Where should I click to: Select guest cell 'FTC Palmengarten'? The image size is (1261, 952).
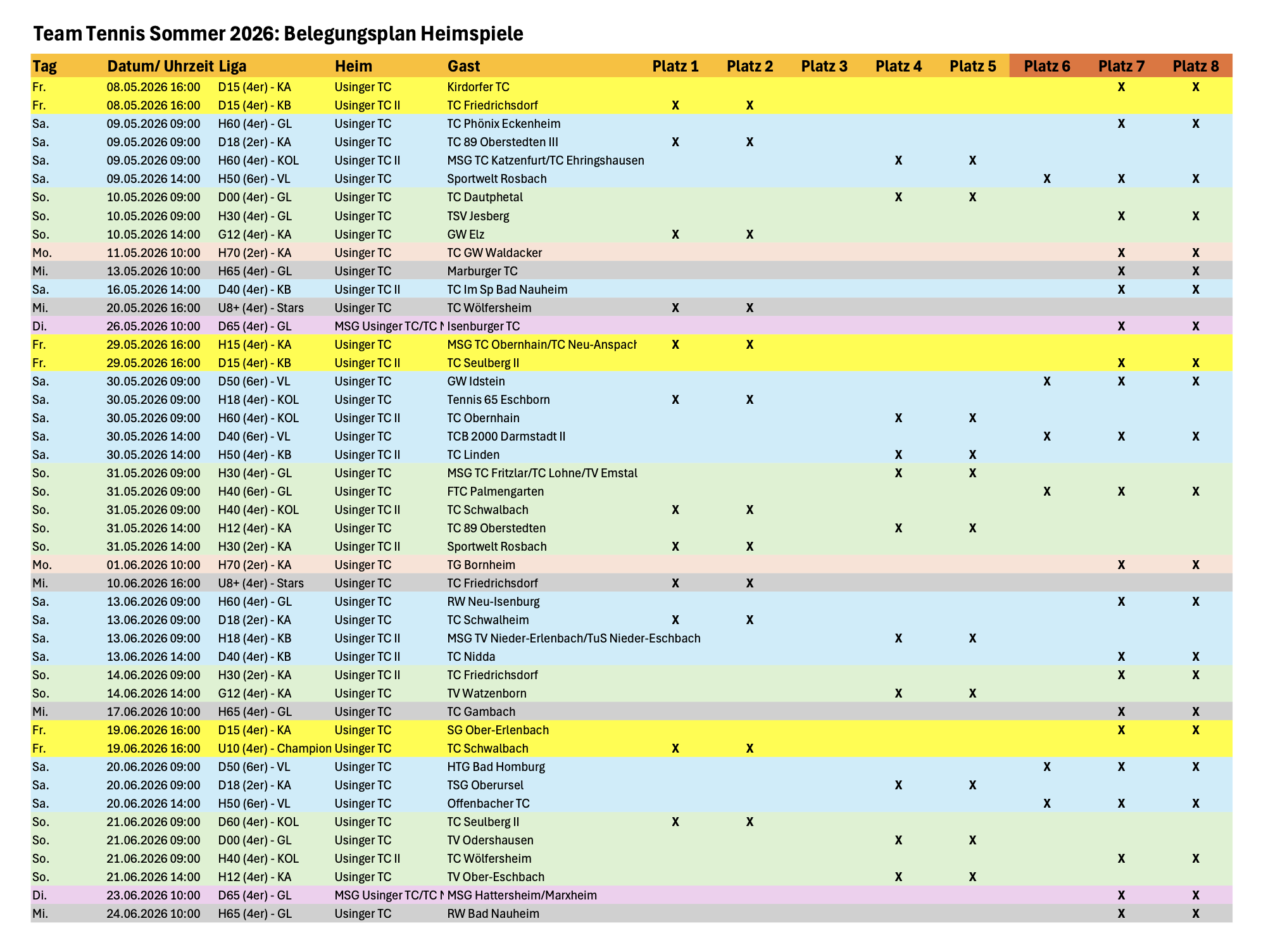point(496,491)
